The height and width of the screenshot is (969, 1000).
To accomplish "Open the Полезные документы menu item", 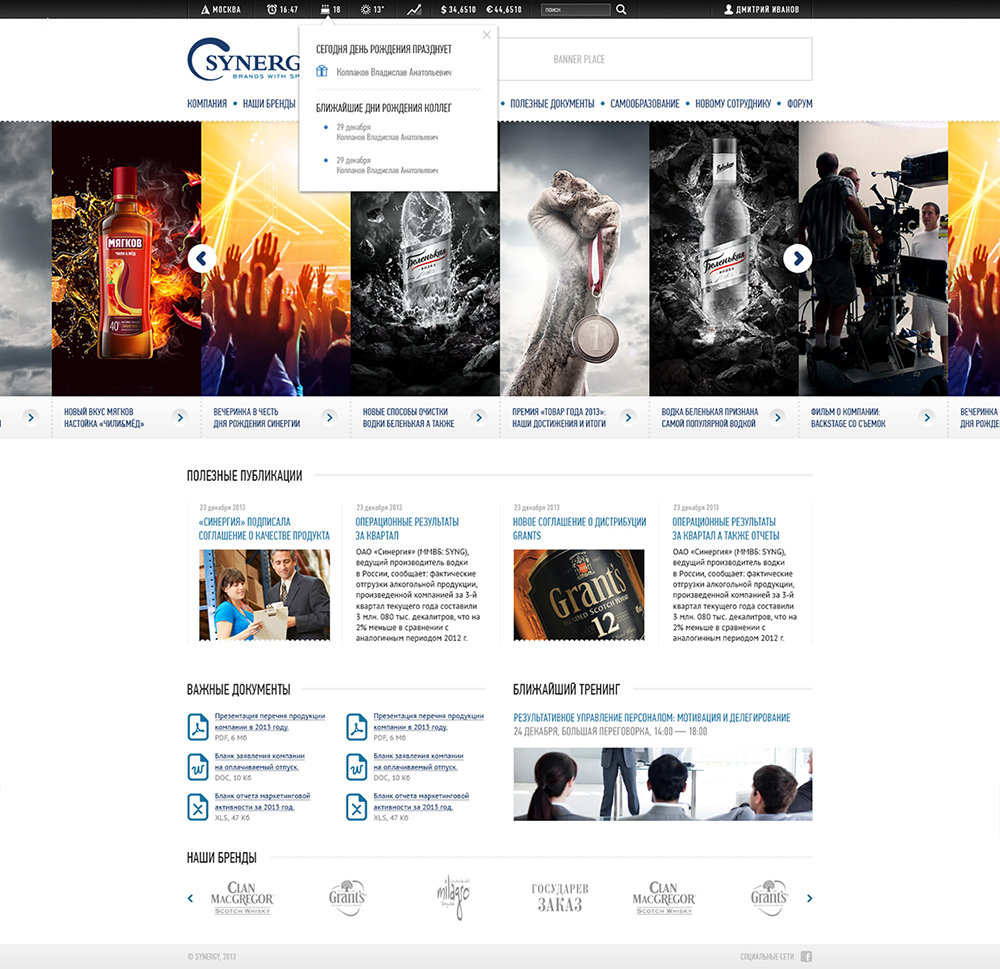I will (552, 103).
